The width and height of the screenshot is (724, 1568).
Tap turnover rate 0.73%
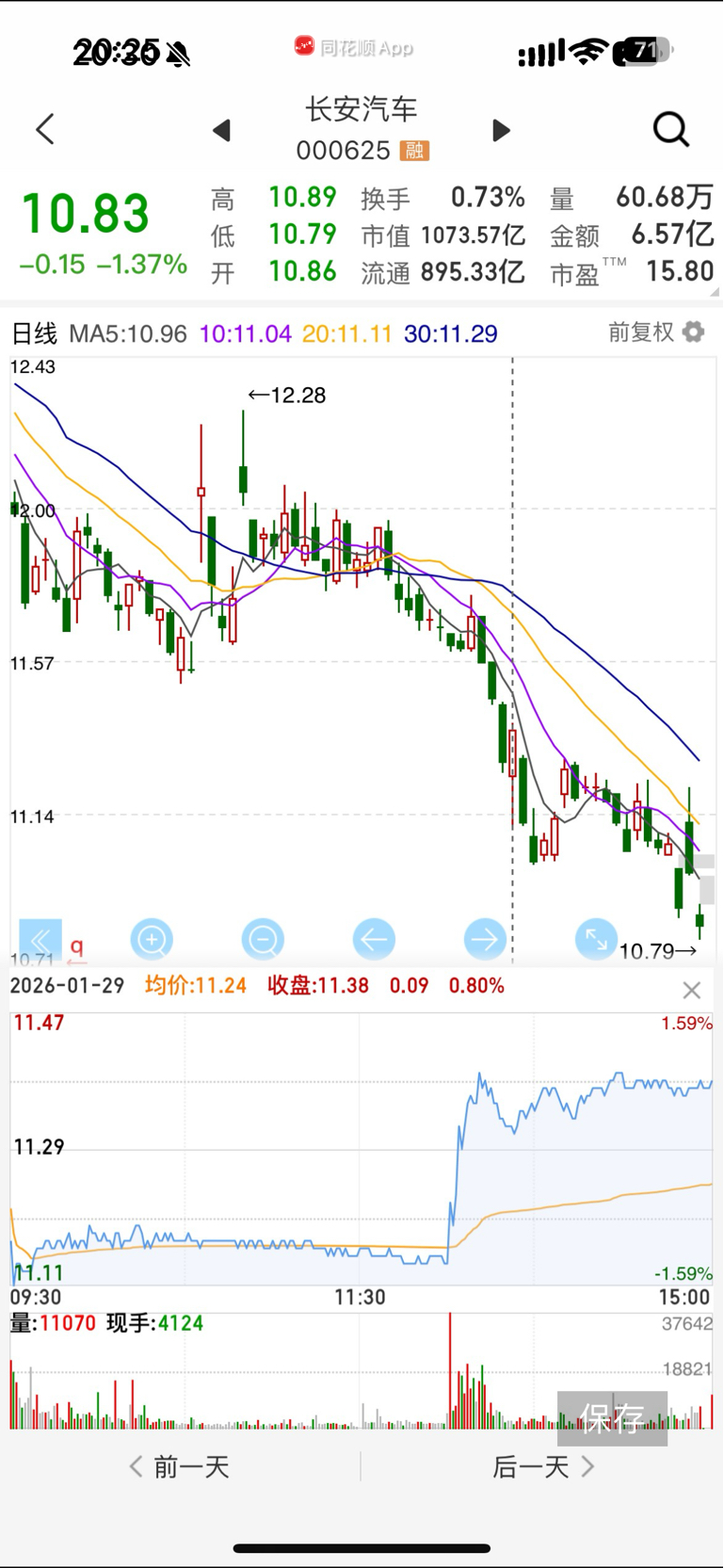488,197
